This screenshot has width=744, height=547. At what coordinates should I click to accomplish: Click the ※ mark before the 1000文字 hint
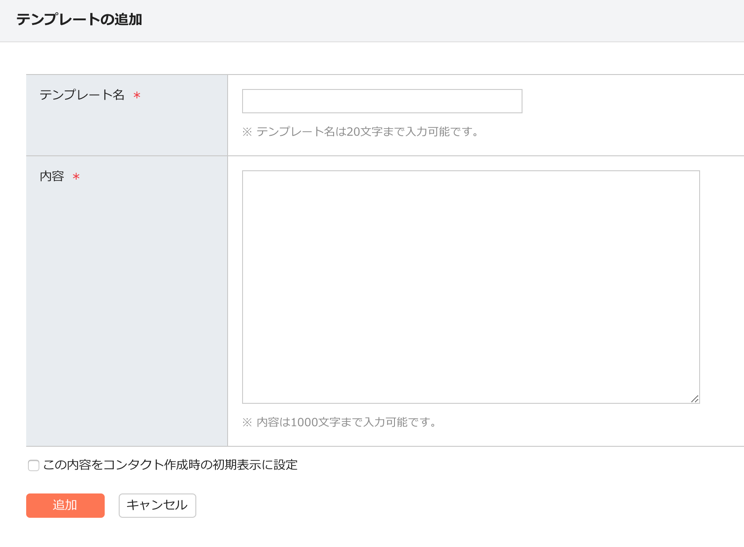click(247, 422)
